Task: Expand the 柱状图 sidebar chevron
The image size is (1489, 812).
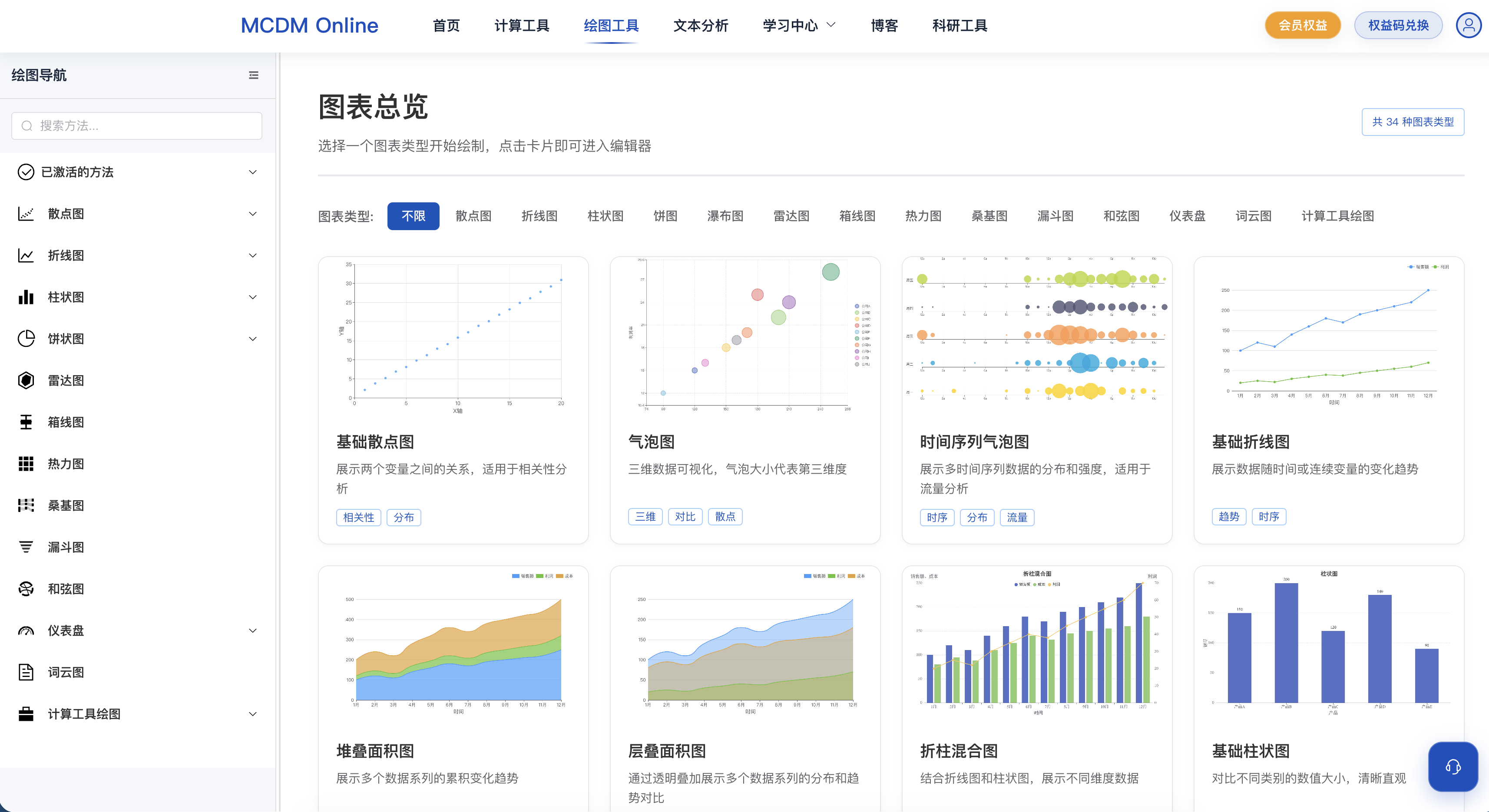Action: (253, 297)
